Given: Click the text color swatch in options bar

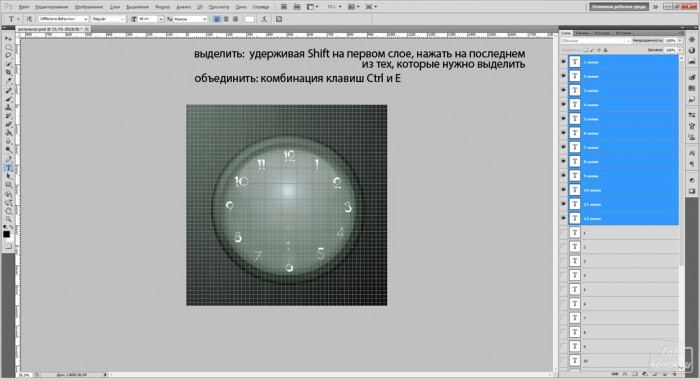Looking at the screenshot, I should [250, 19].
